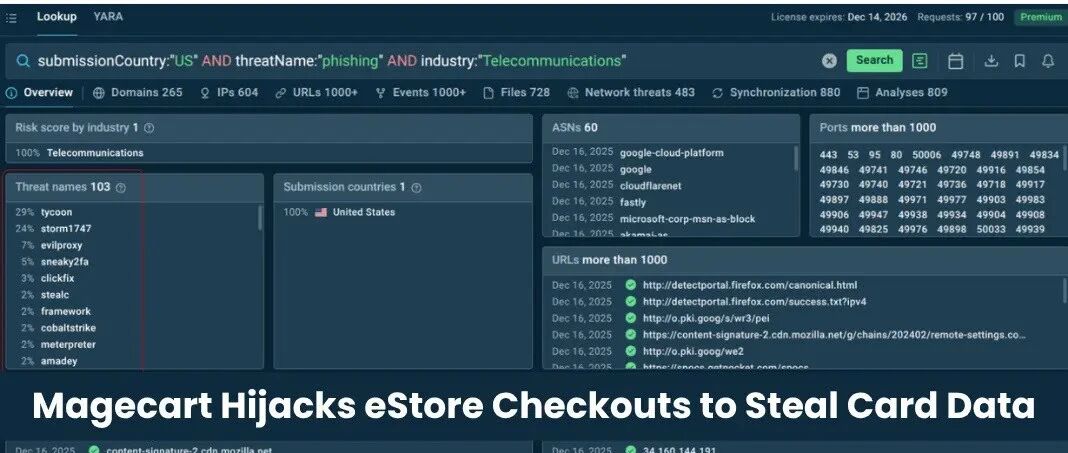Click help icon beside Threat names
The height and width of the screenshot is (453, 1068).
(121, 187)
